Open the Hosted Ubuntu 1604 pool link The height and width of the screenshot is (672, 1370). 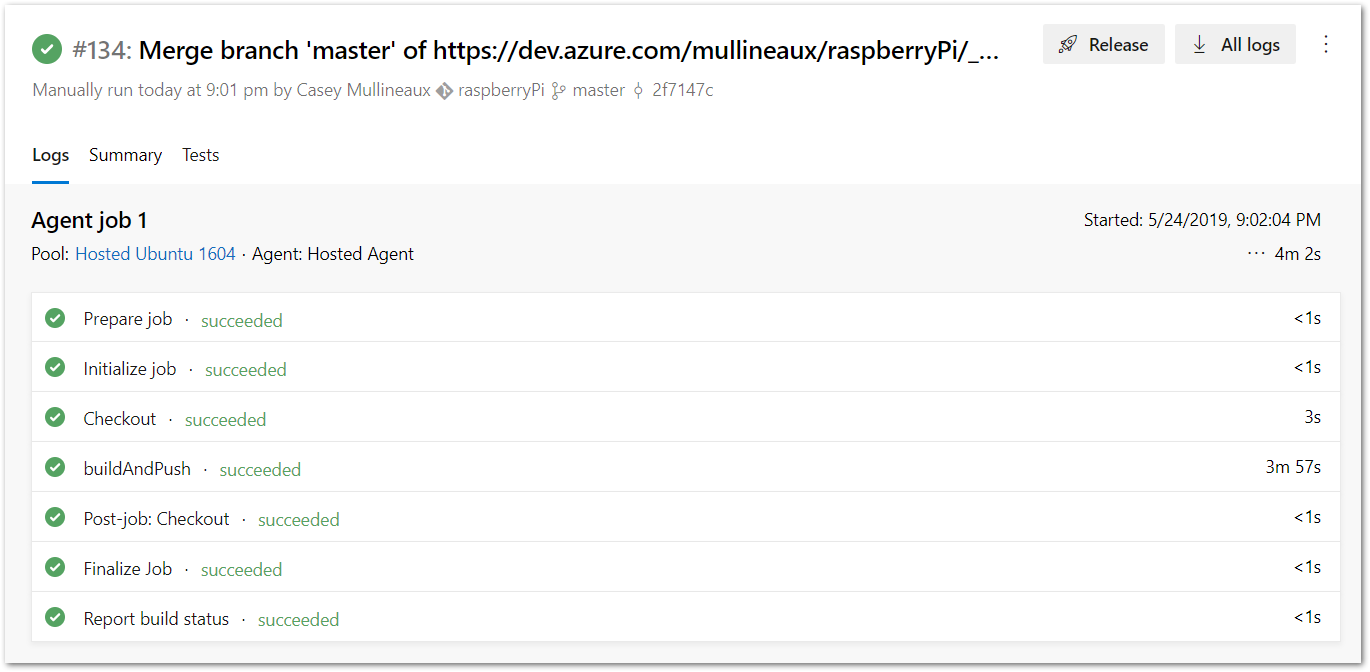coord(155,254)
